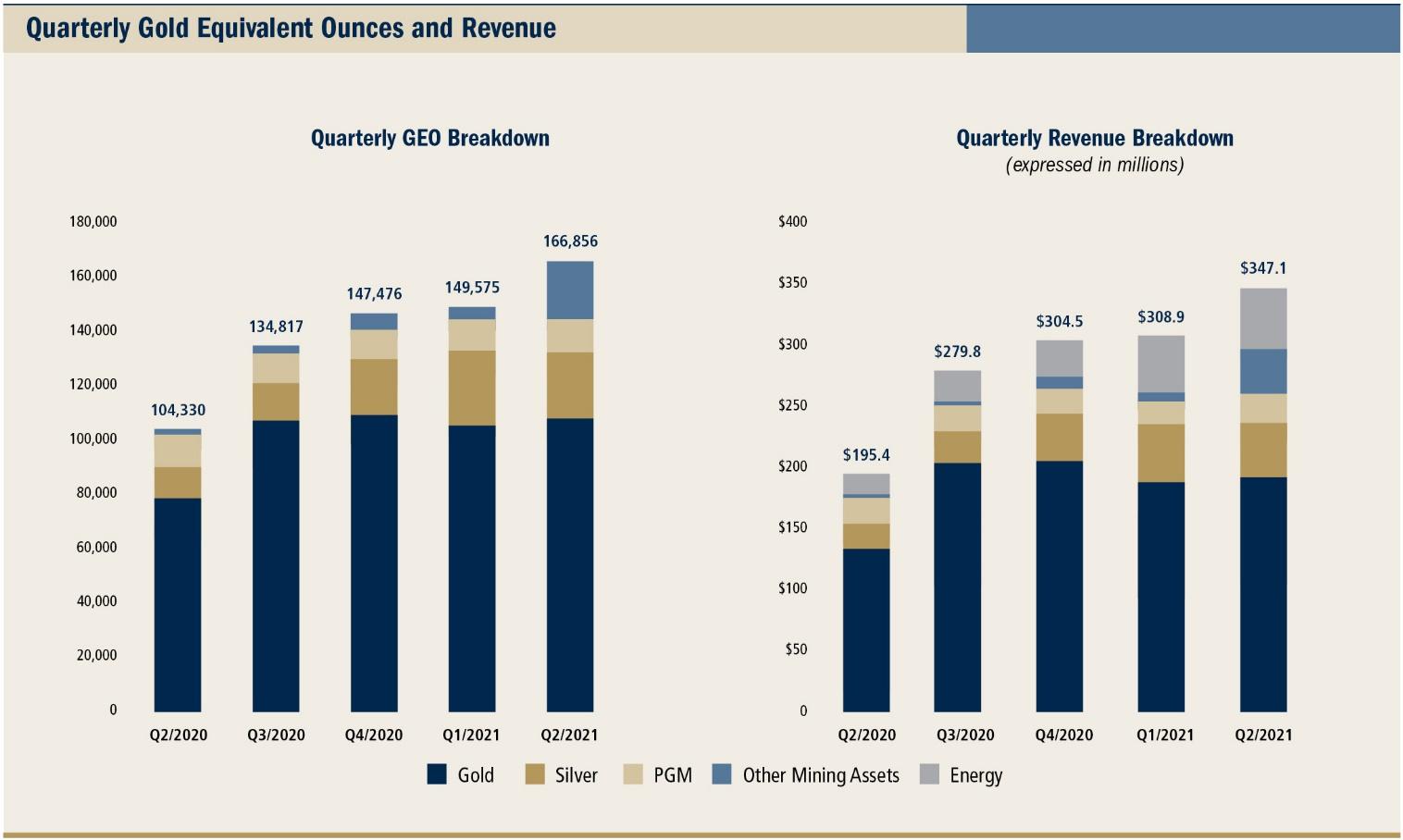
Task: Click the Energy segment of Revenue Q2/2021 bar
Action: point(1263,318)
